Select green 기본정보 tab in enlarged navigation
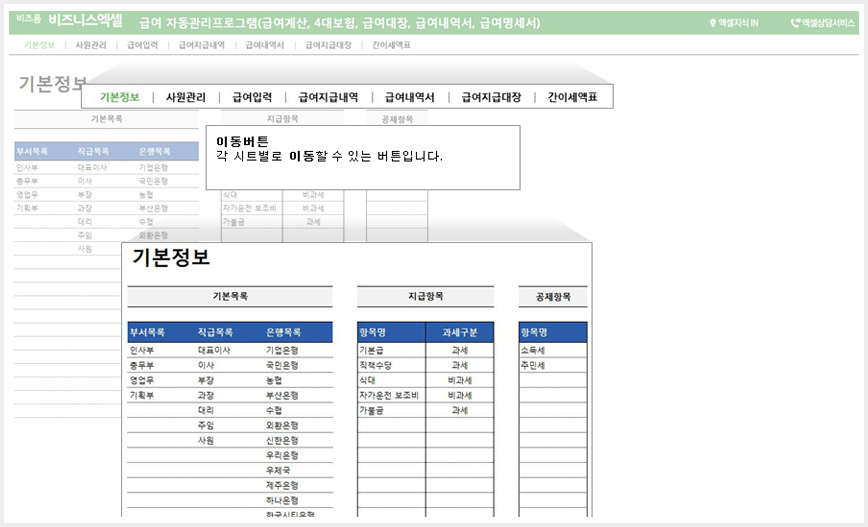868x527 pixels. (120, 97)
